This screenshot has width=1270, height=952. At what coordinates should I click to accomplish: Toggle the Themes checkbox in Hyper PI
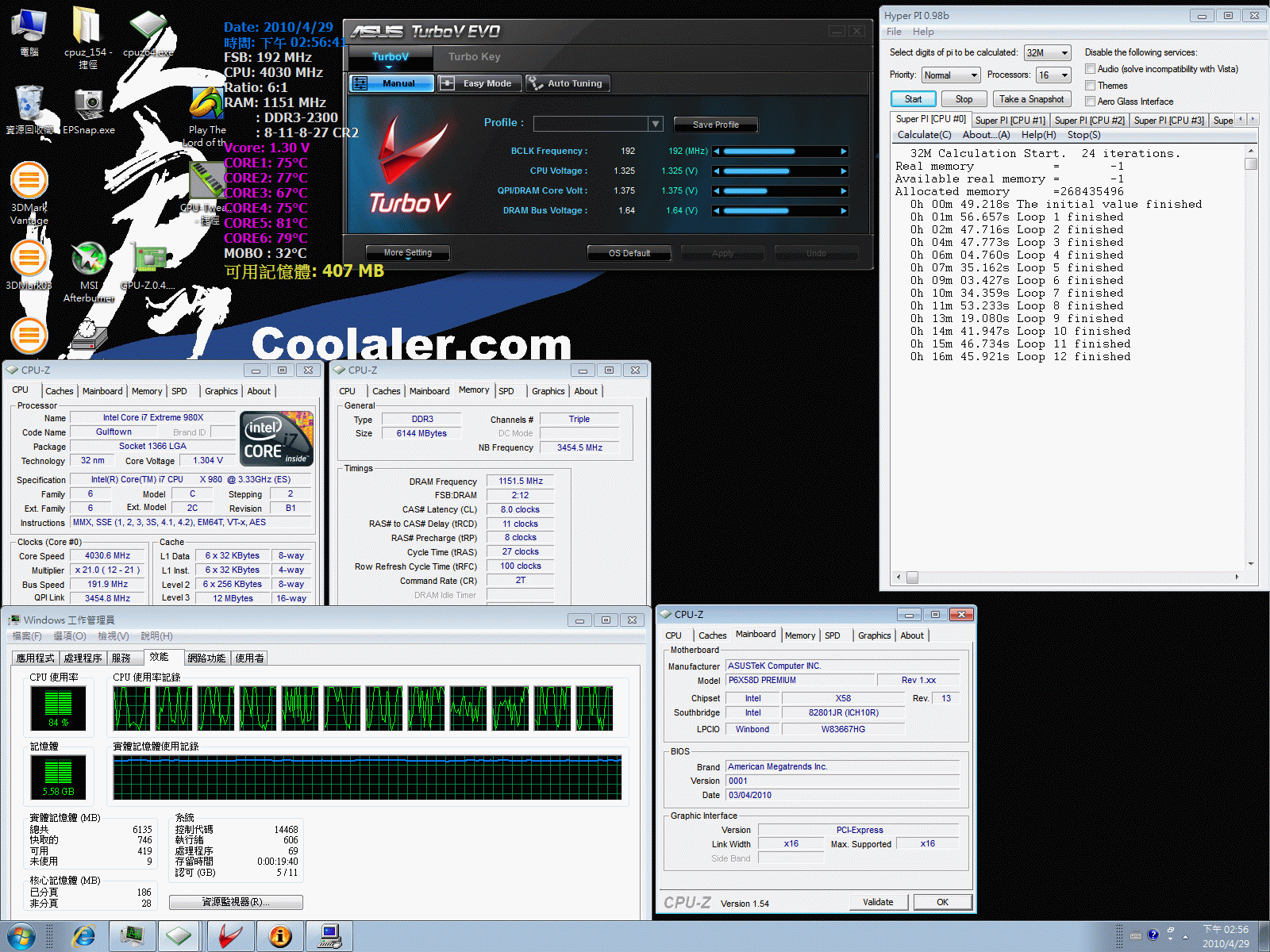point(1091,86)
